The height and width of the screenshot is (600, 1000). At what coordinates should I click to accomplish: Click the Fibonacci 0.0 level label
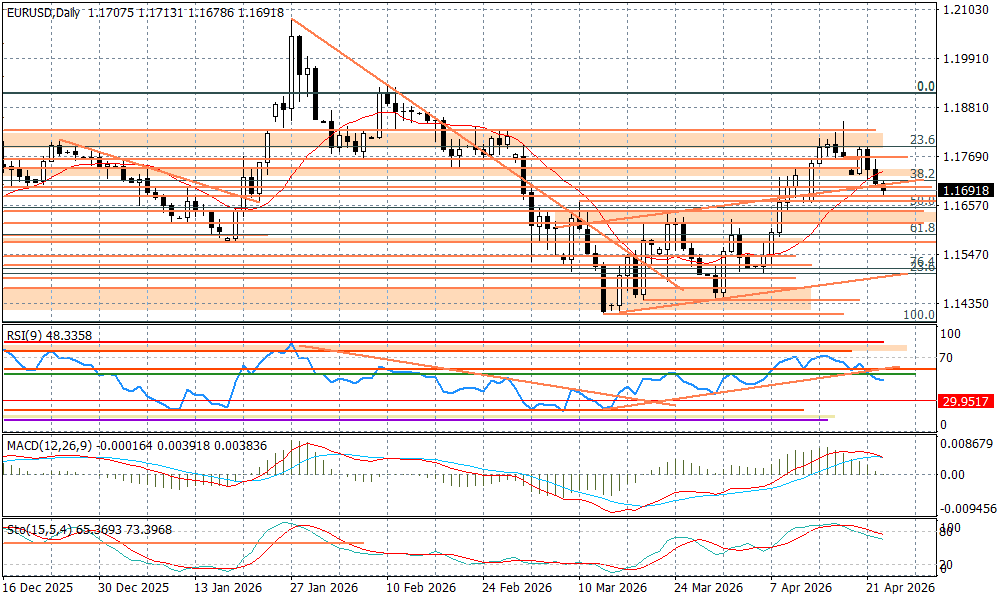point(925,87)
